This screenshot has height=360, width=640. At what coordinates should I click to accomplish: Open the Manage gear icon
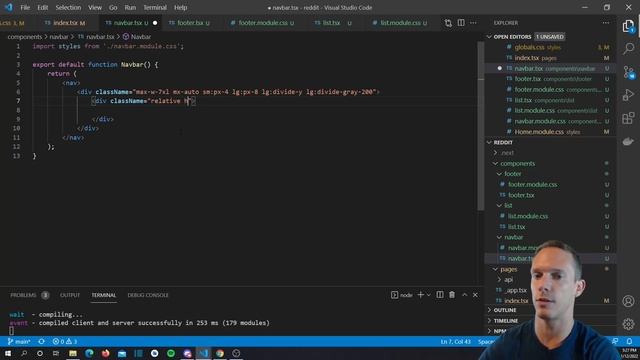click(x=628, y=324)
